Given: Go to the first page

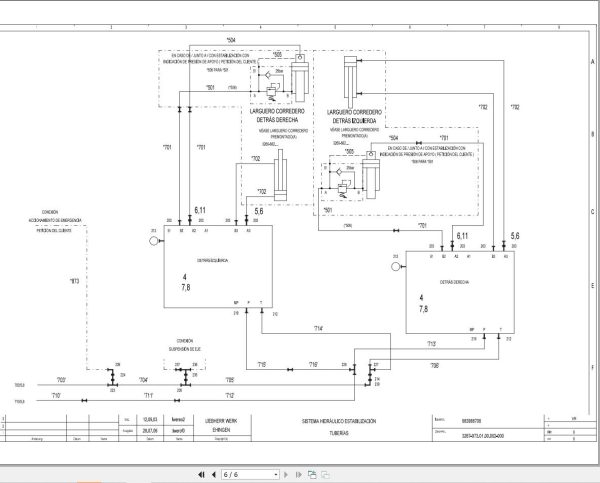Looking at the screenshot, I should 201,475.
